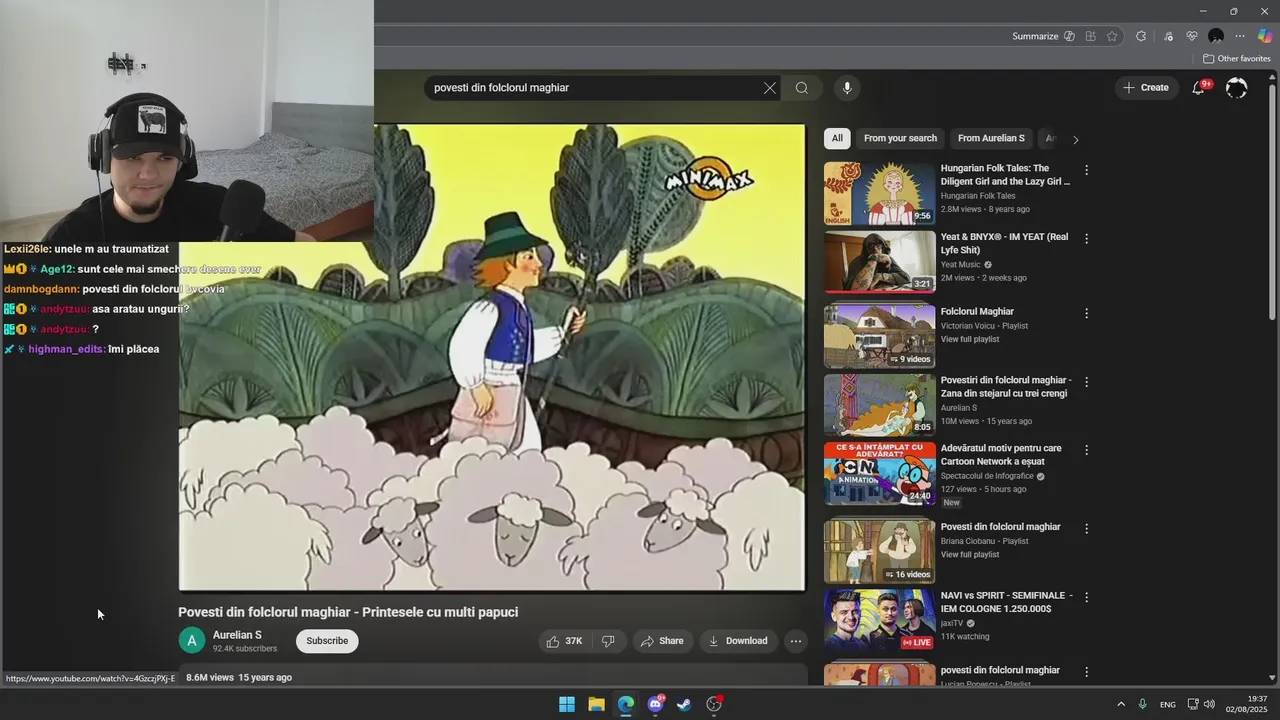Click the YouTube search magnifier button
The height and width of the screenshot is (720, 1280).
click(802, 88)
